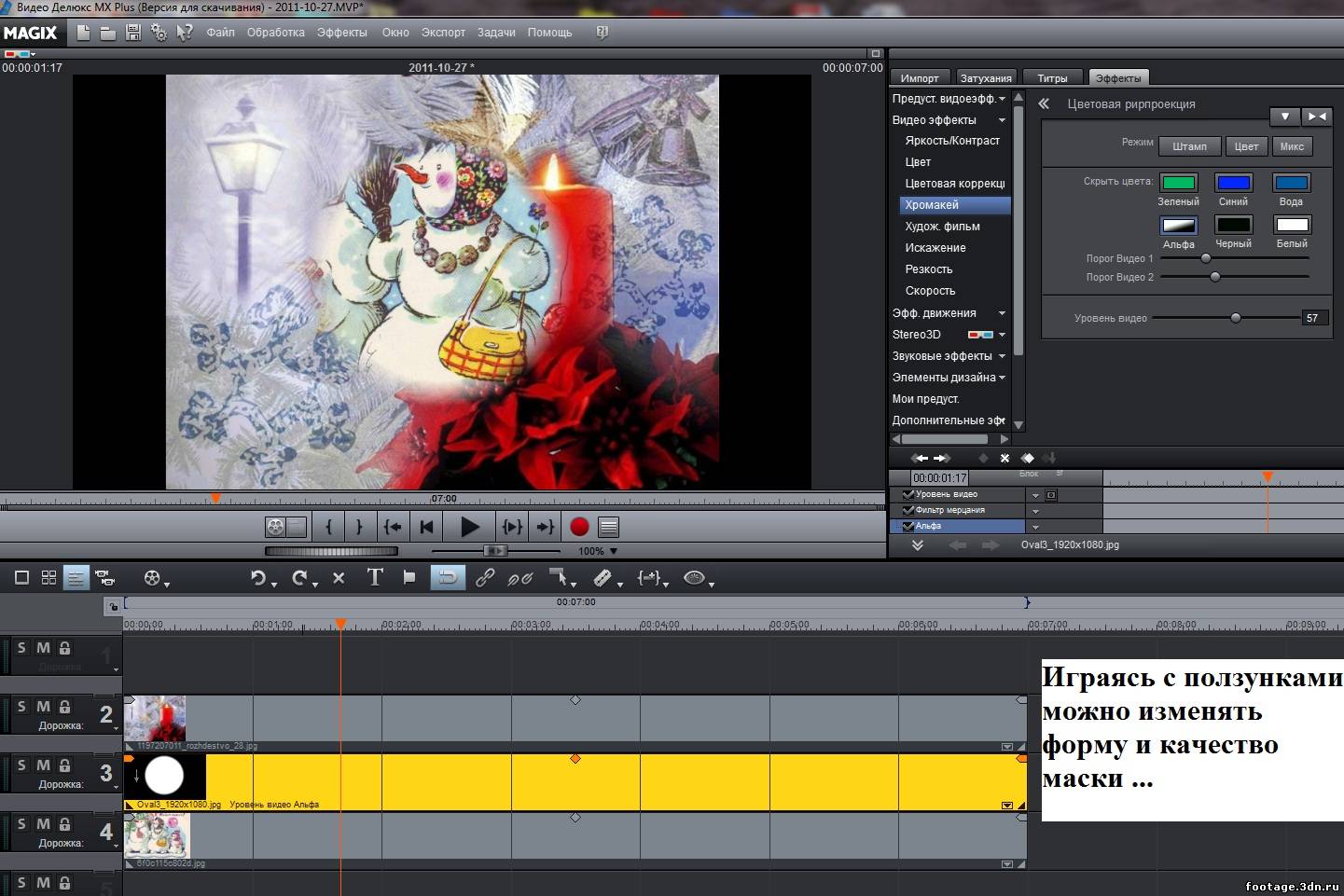The width and height of the screenshot is (1344, 896).
Task: Delete the selected object with the X icon
Action: click(339, 578)
